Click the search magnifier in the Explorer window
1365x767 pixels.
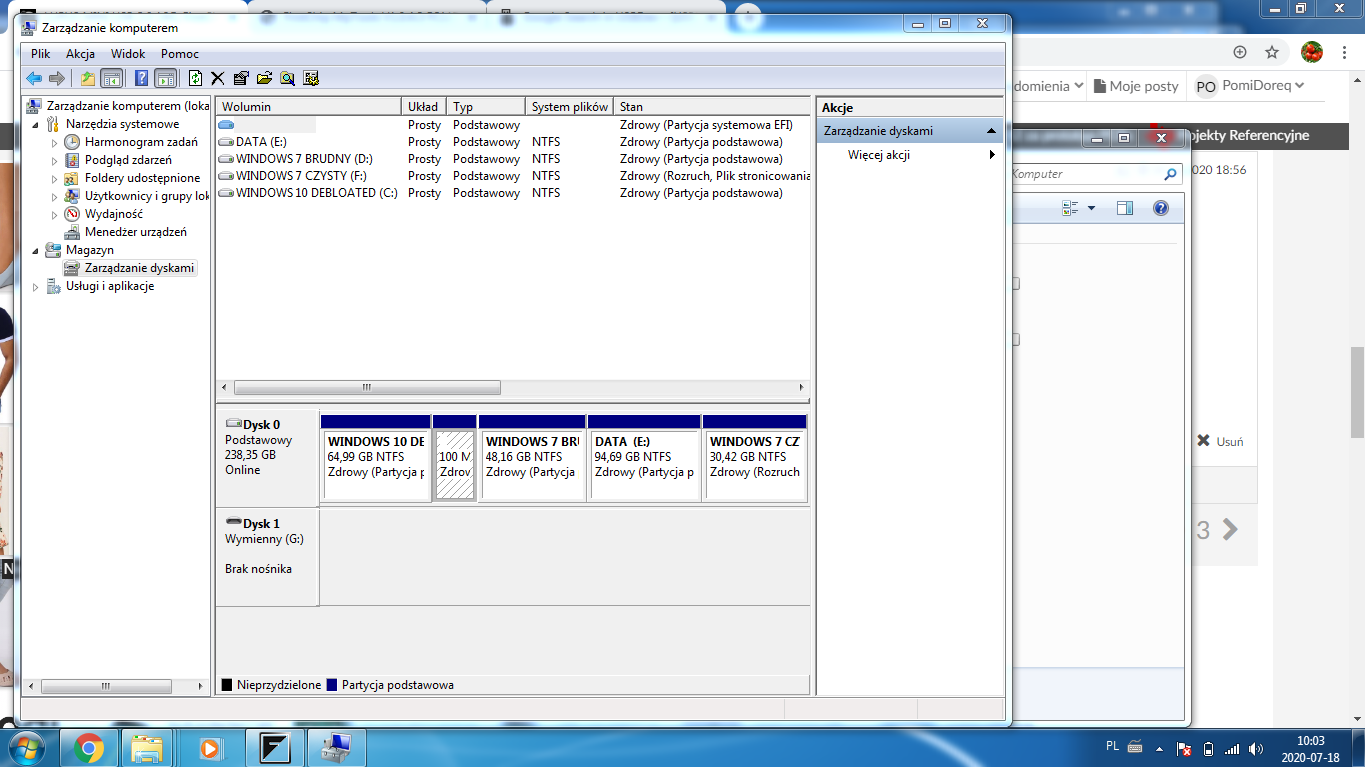point(1170,174)
